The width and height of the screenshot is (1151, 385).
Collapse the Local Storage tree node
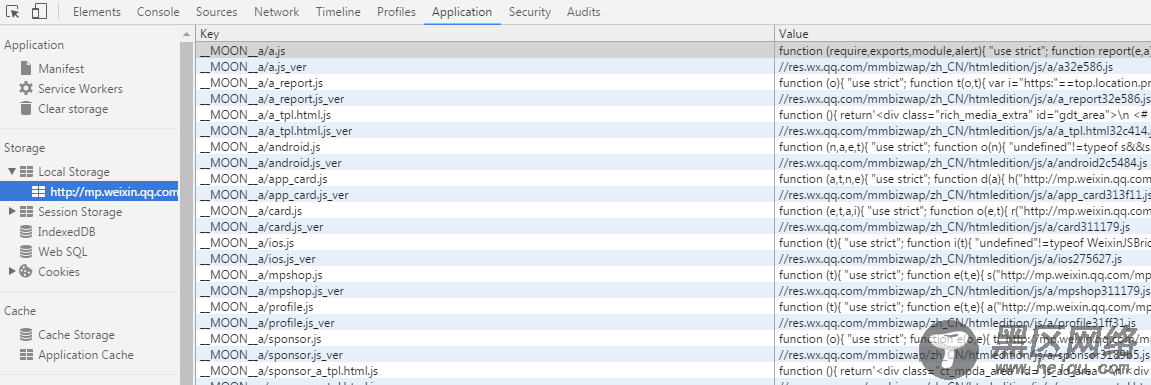click(12, 171)
